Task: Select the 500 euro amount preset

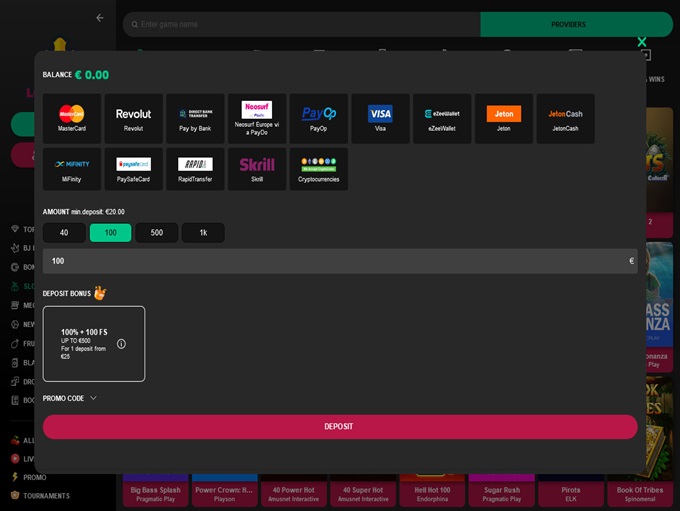Action: tap(157, 233)
